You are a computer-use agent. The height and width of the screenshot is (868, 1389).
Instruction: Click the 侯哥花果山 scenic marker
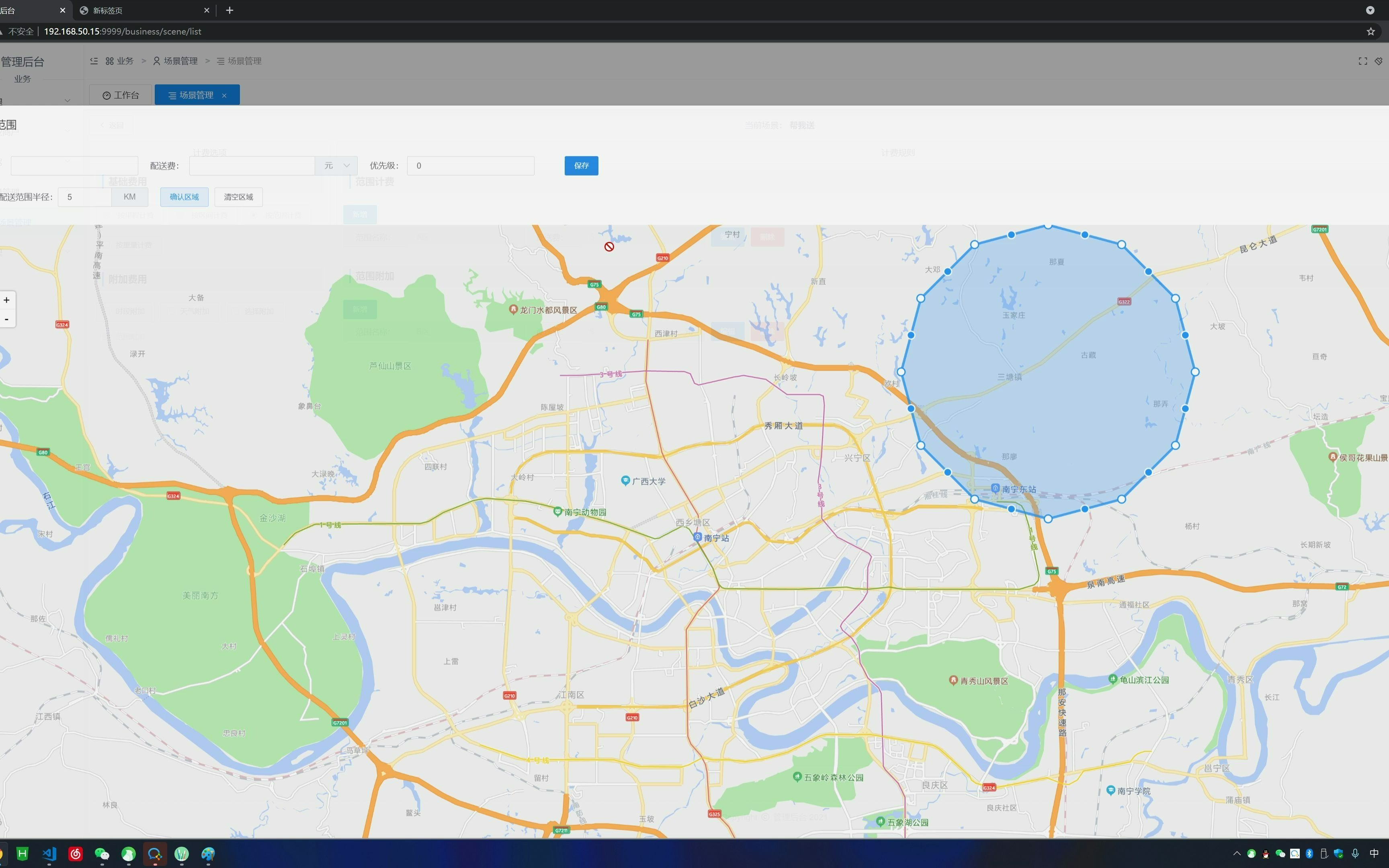coord(1333,457)
